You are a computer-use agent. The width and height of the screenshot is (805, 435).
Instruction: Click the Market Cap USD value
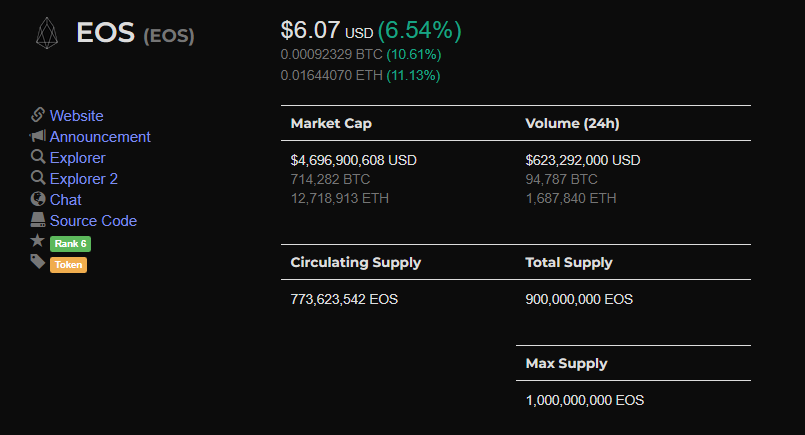pyautogui.click(x=354, y=160)
